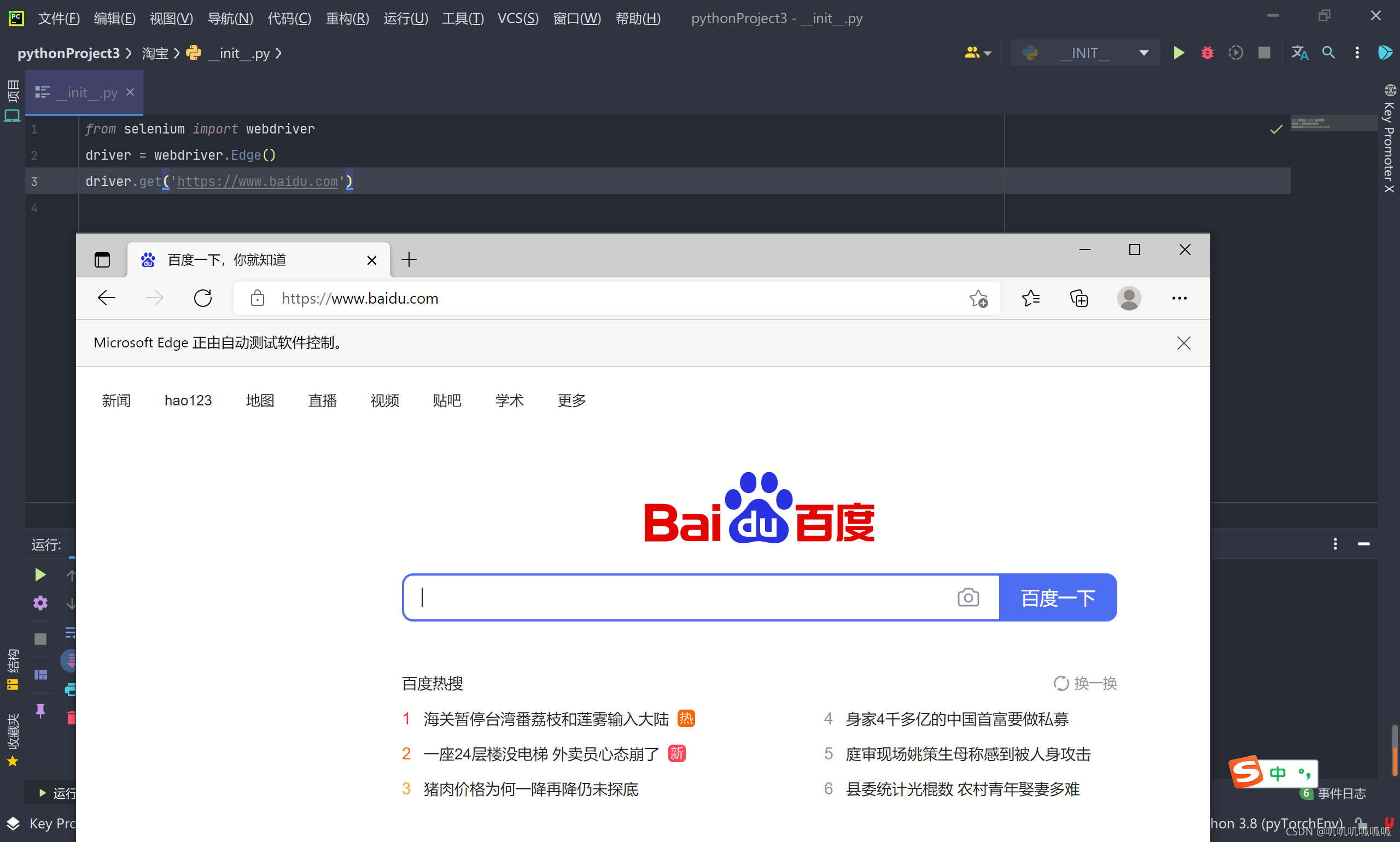Click the 百度一下 search button

(1058, 597)
